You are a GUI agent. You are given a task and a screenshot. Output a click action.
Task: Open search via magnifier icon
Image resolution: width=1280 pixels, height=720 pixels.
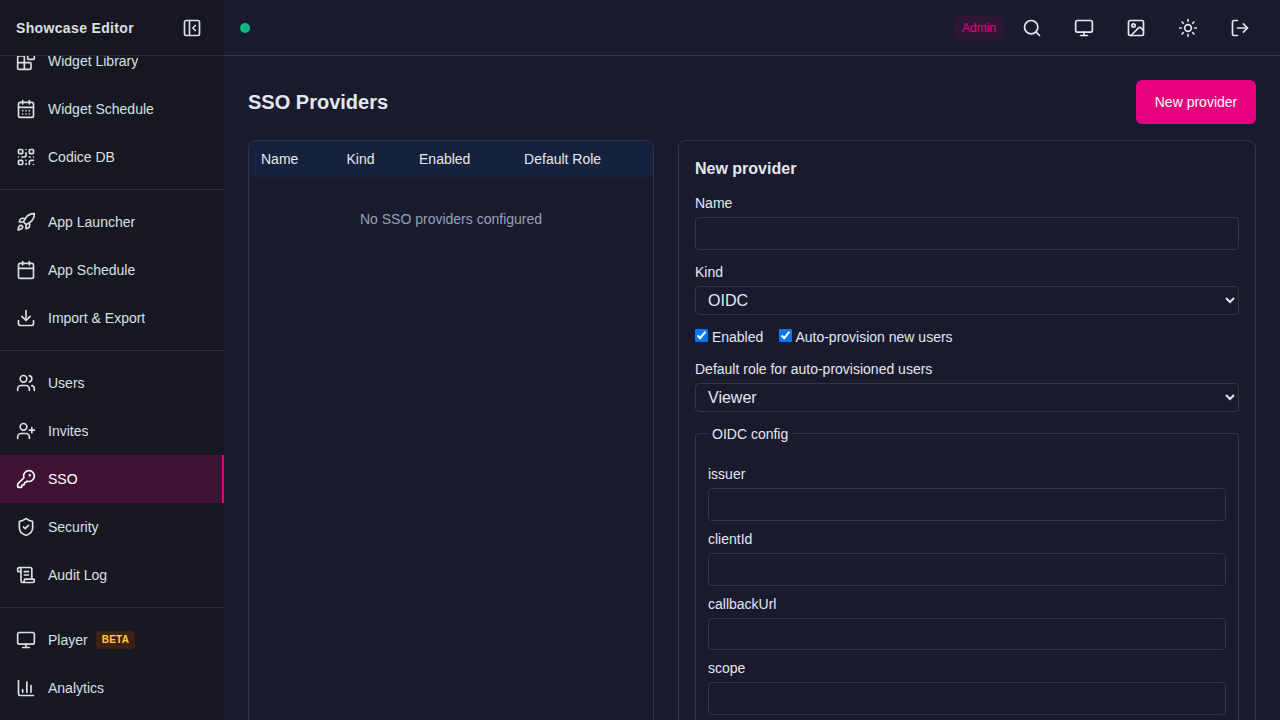pos(1032,28)
